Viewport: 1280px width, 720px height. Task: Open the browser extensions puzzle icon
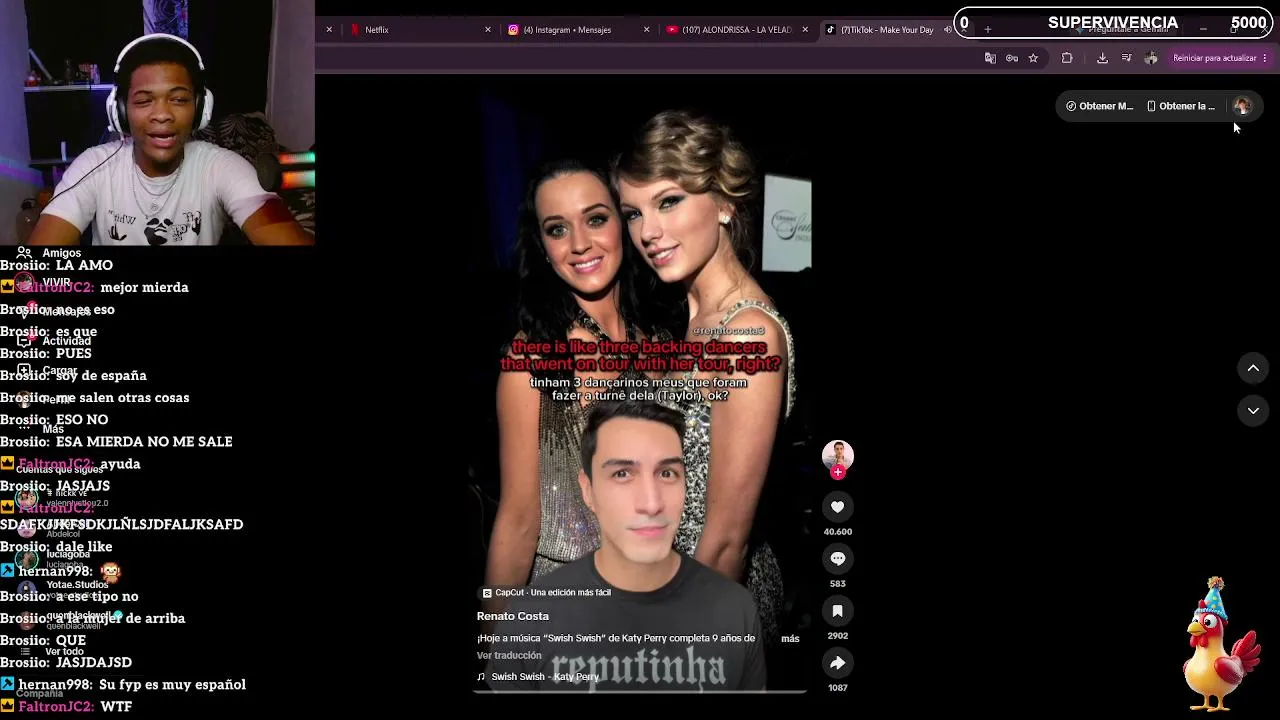point(1067,58)
